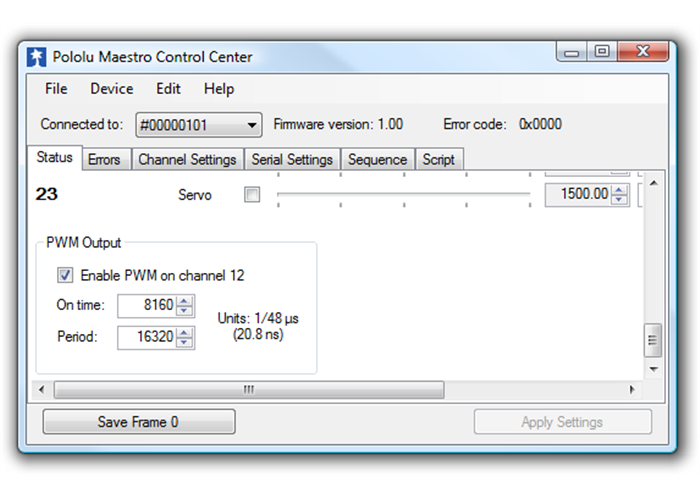Screen dimensions: 700x500
Task: Click the Period input field
Action: (x=146, y=338)
